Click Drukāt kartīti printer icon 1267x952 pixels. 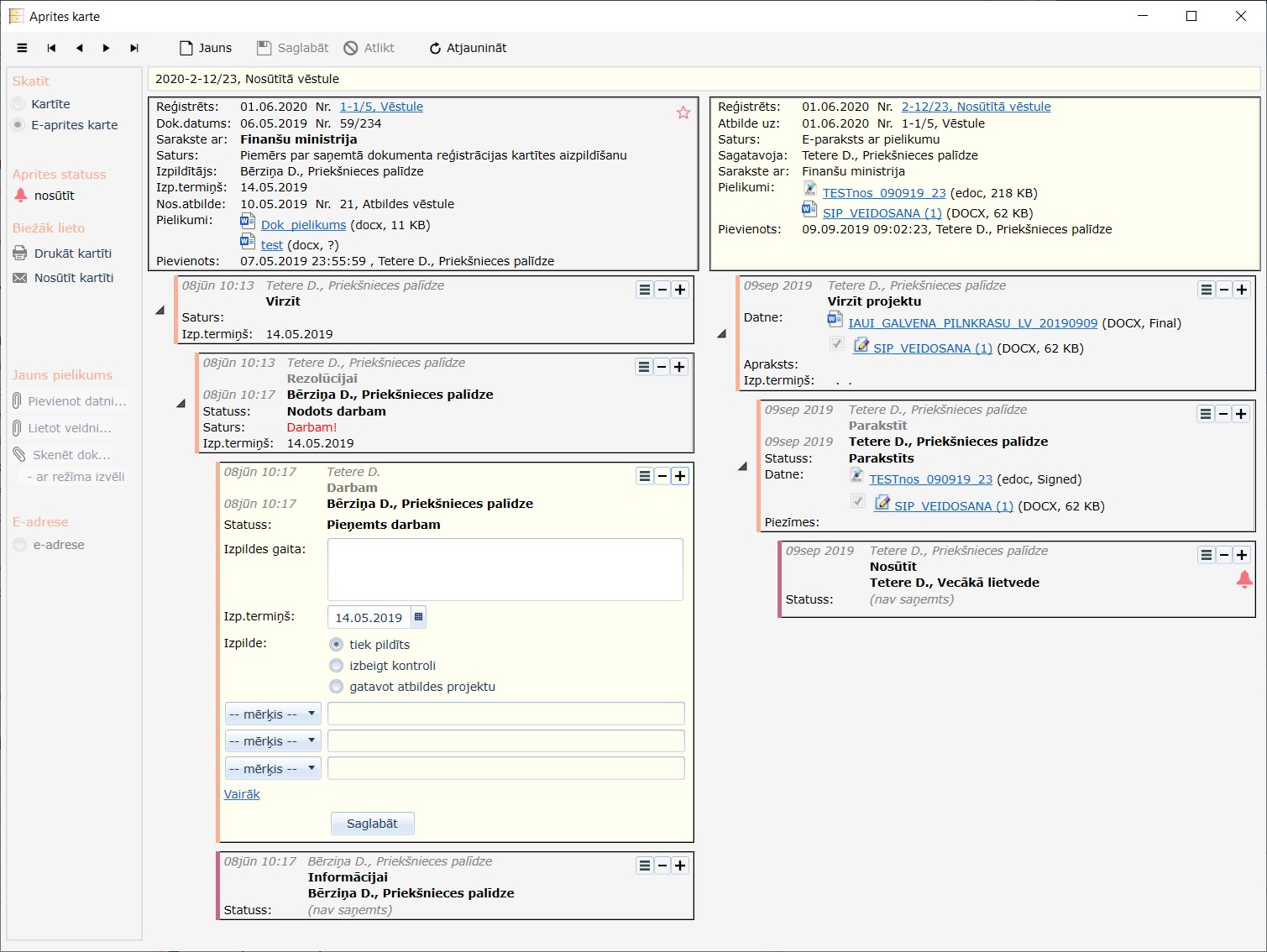click(20, 254)
